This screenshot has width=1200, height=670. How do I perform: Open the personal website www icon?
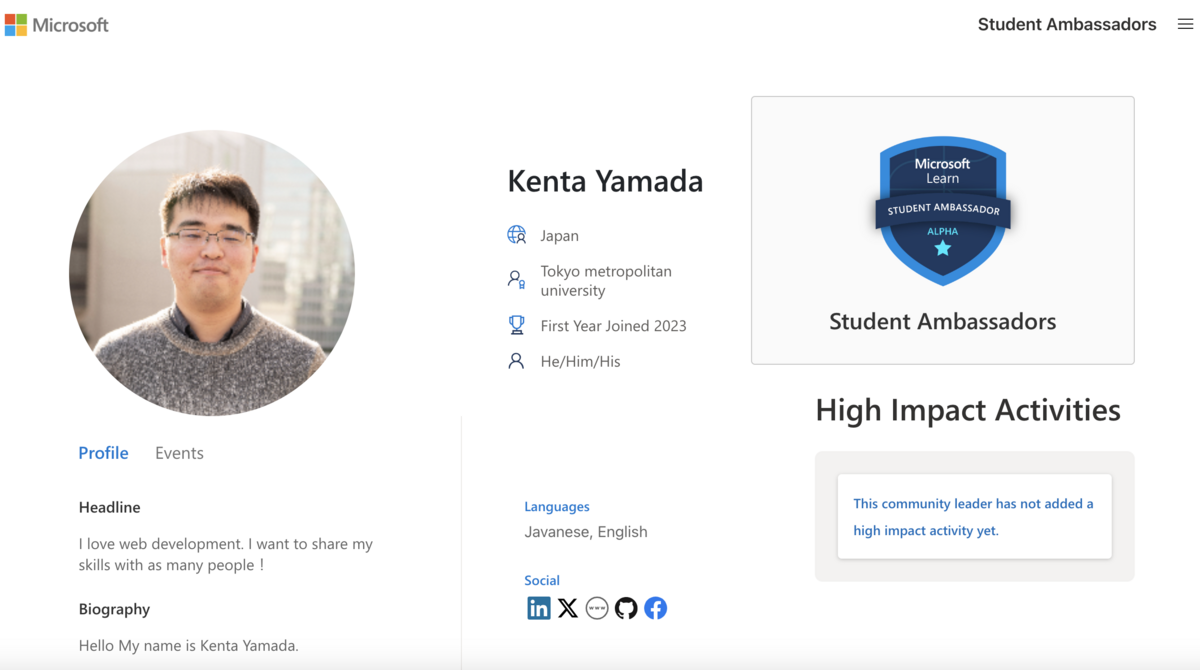point(597,608)
